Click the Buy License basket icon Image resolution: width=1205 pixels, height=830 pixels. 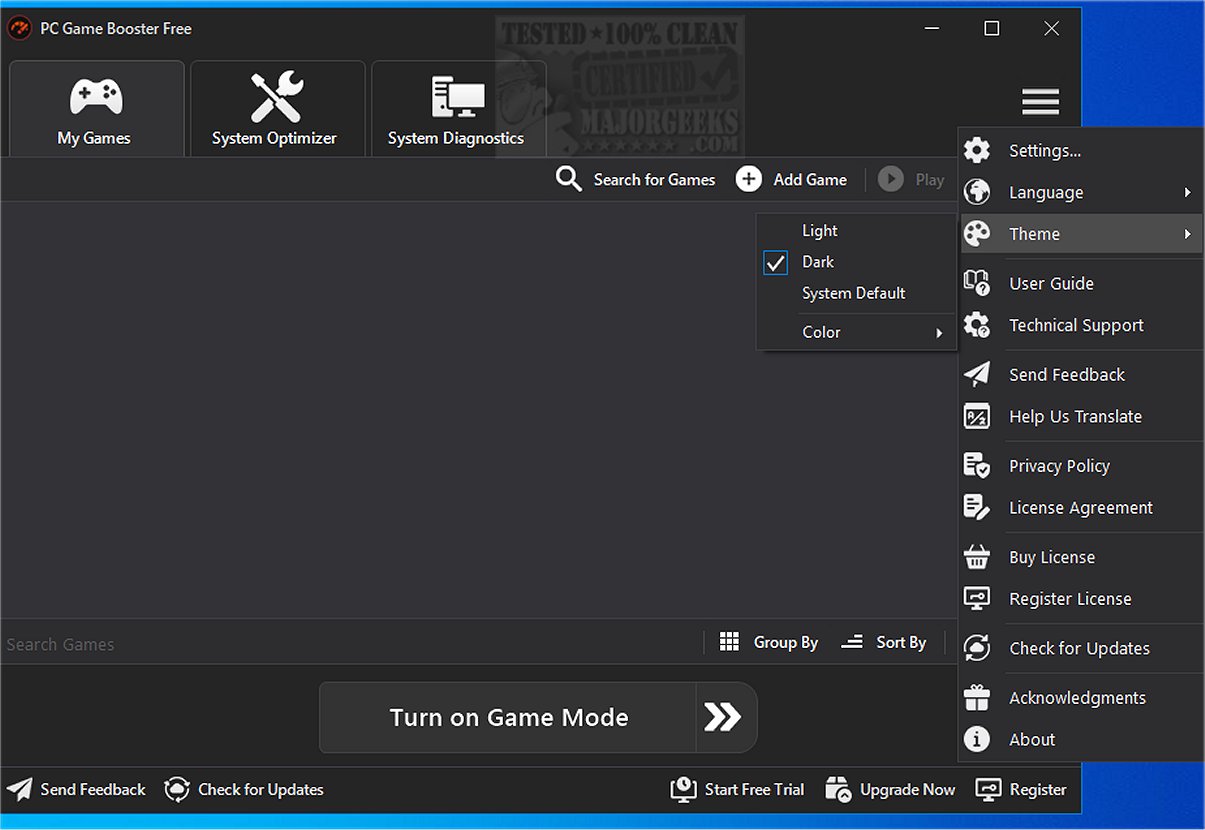click(977, 557)
